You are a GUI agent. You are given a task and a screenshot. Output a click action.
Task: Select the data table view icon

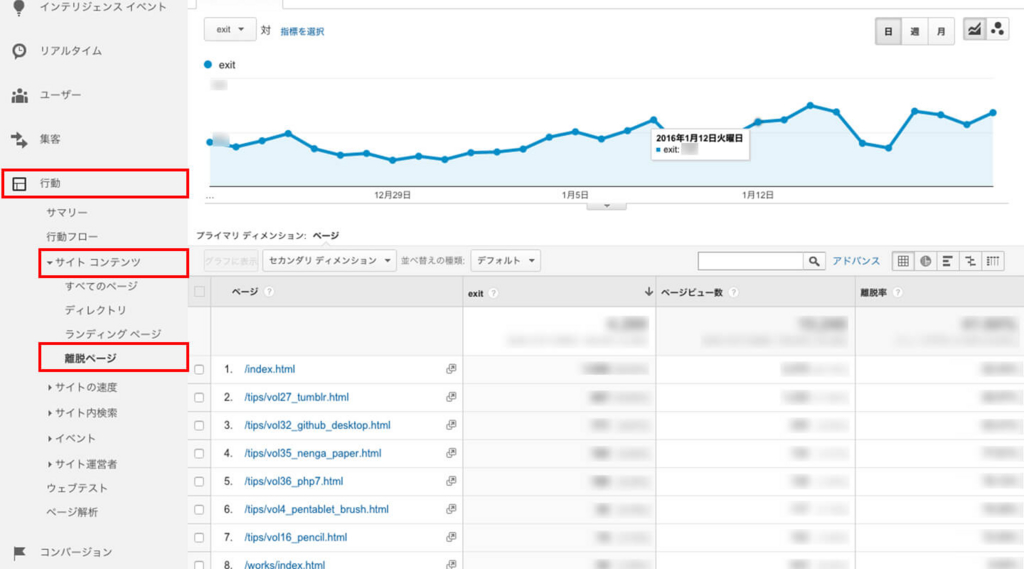tap(903, 261)
